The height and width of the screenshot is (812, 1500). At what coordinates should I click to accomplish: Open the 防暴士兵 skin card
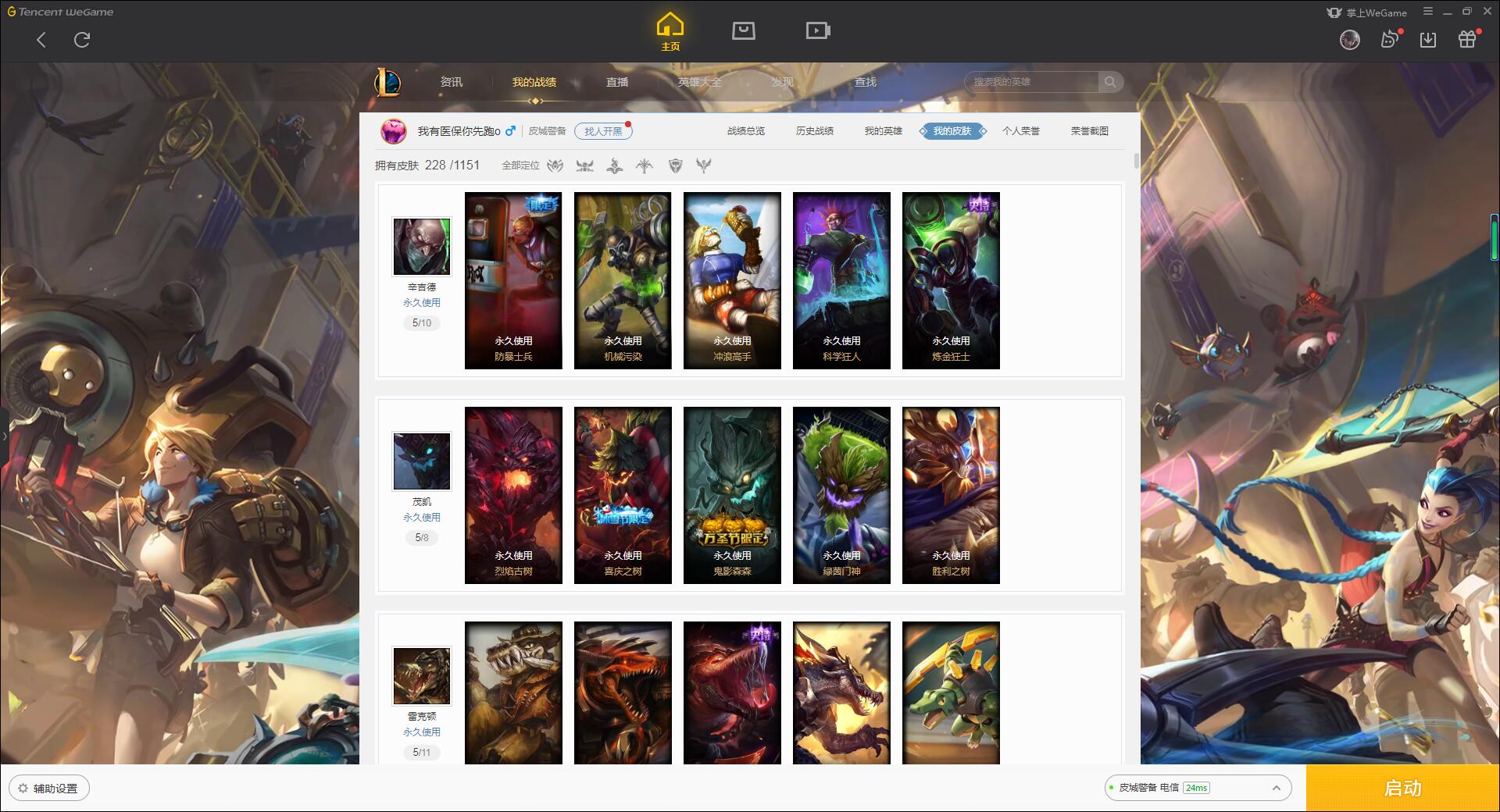click(513, 280)
